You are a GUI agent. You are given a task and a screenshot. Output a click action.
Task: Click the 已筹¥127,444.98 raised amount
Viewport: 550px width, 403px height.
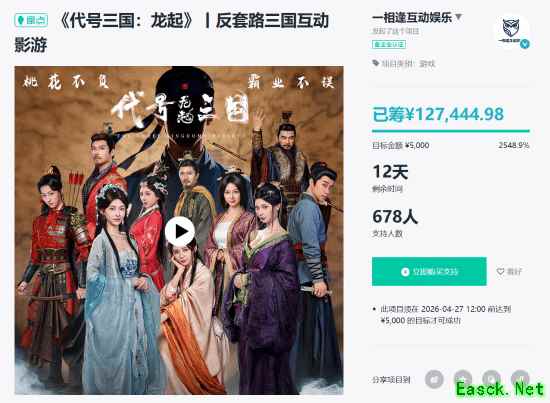438,114
